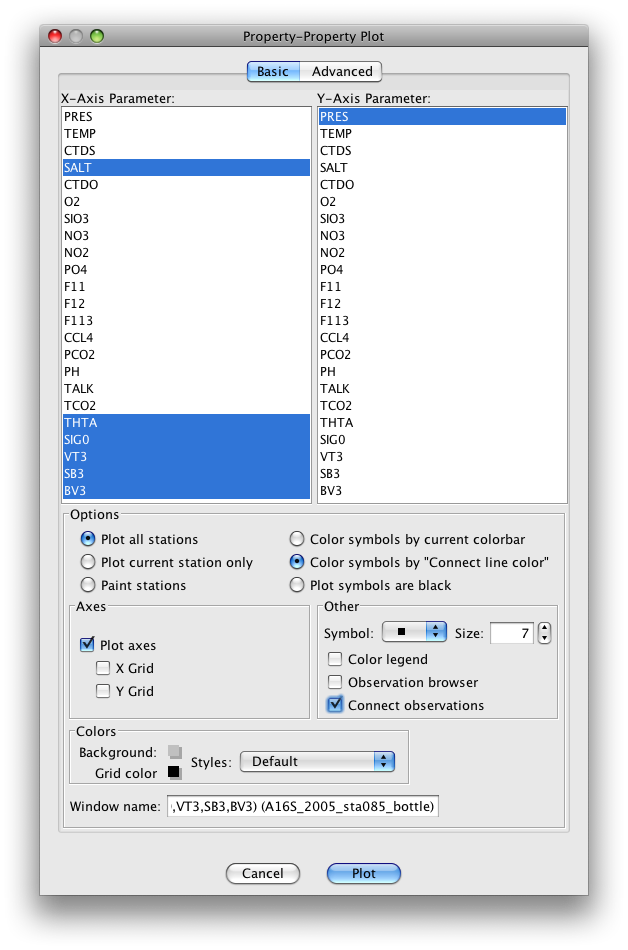
Task: Select PRES in X-Axis list
Action: point(187,116)
